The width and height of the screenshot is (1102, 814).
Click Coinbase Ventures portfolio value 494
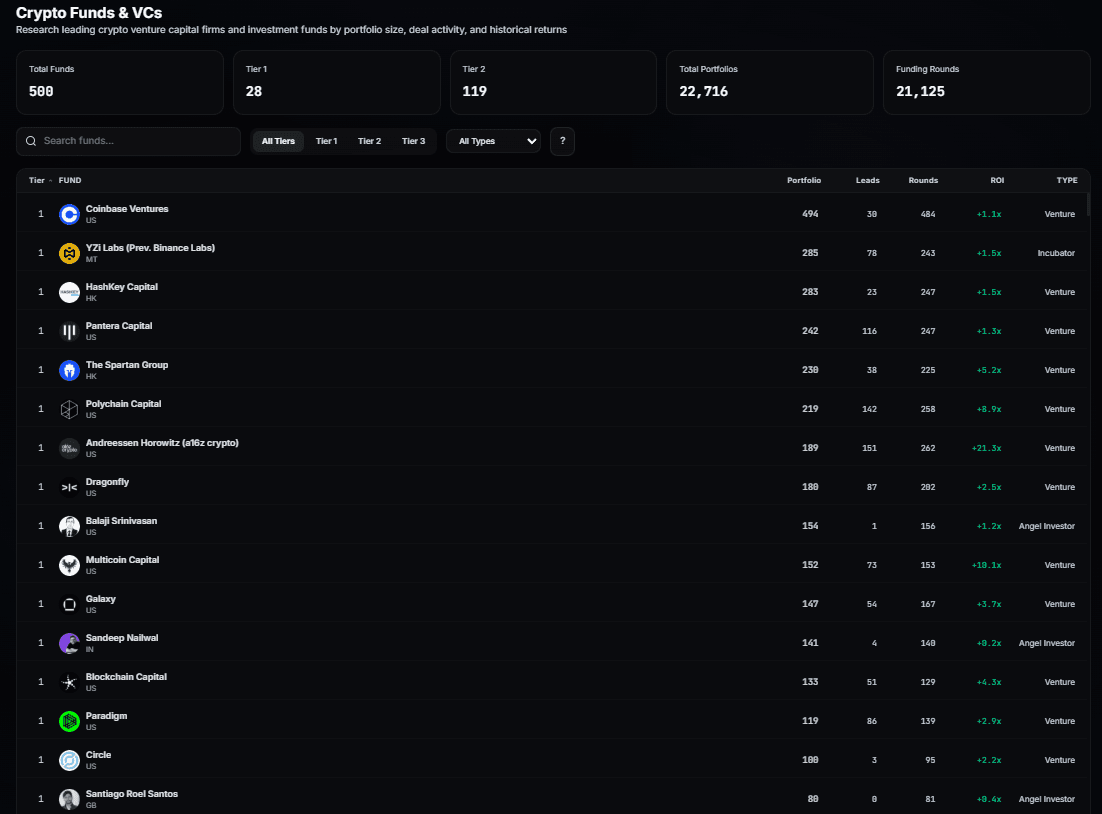point(810,214)
